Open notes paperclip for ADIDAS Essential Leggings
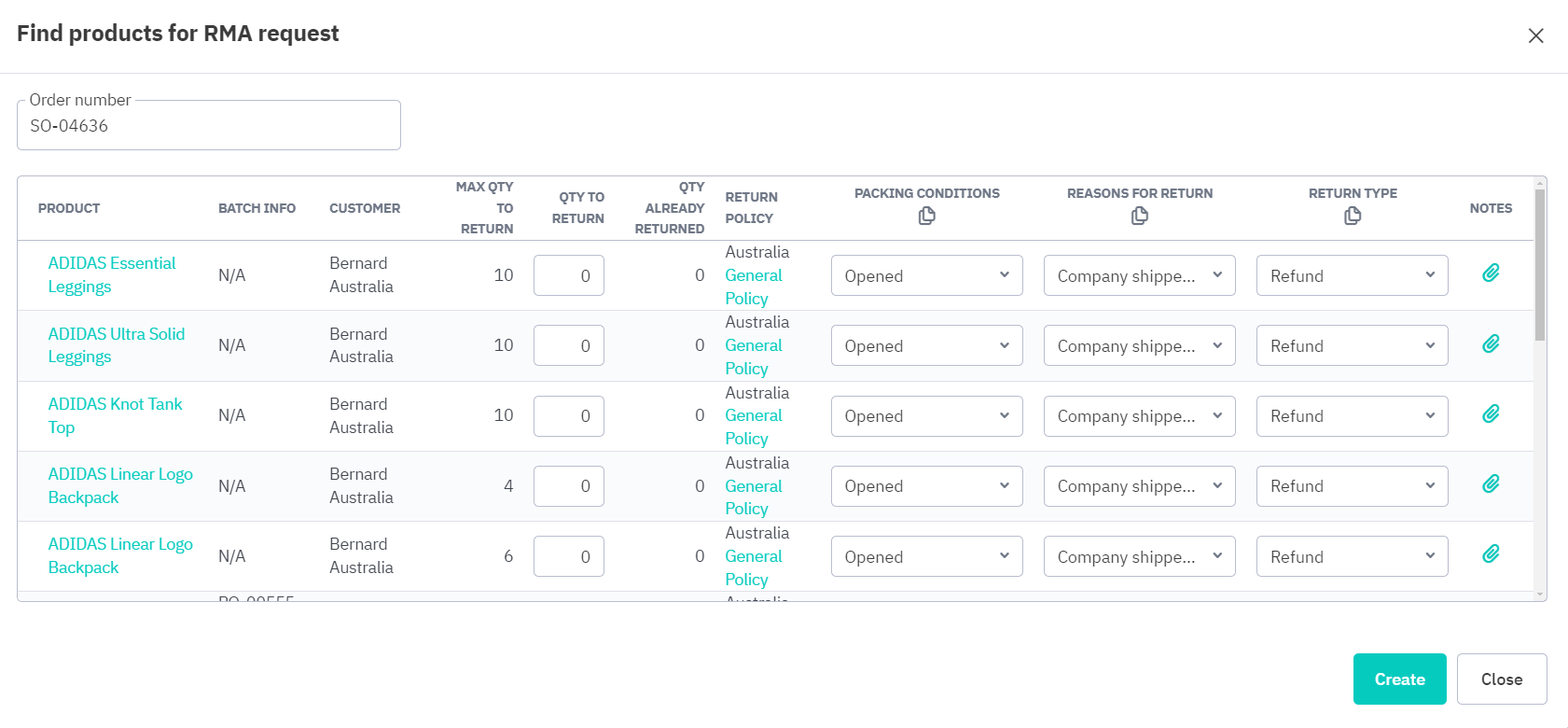Viewport: 1568px width, 728px height. 1491,273
